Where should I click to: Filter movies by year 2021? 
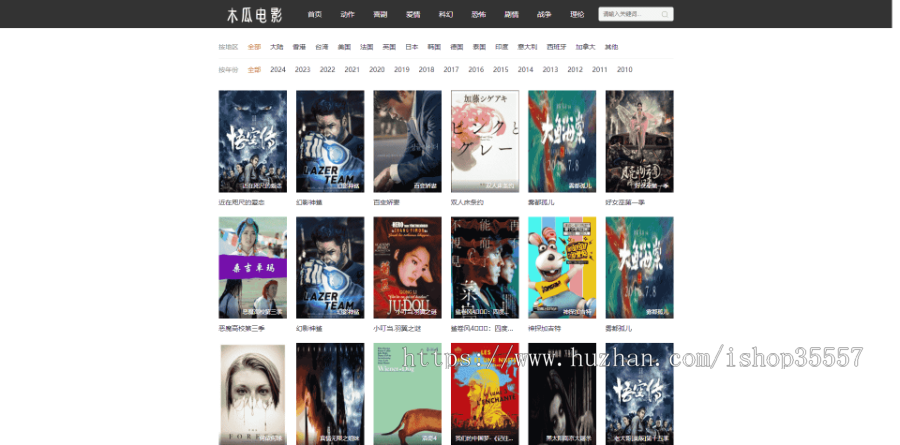click(352, 69)
